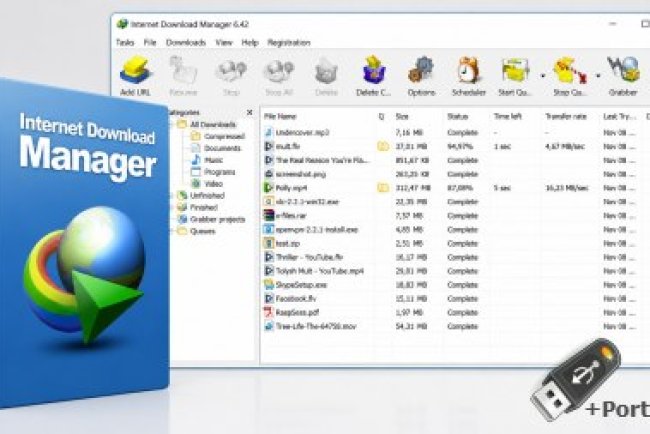Expand the Queues tree node
Viewport: 650px width, 434px height.
[172, 231]
